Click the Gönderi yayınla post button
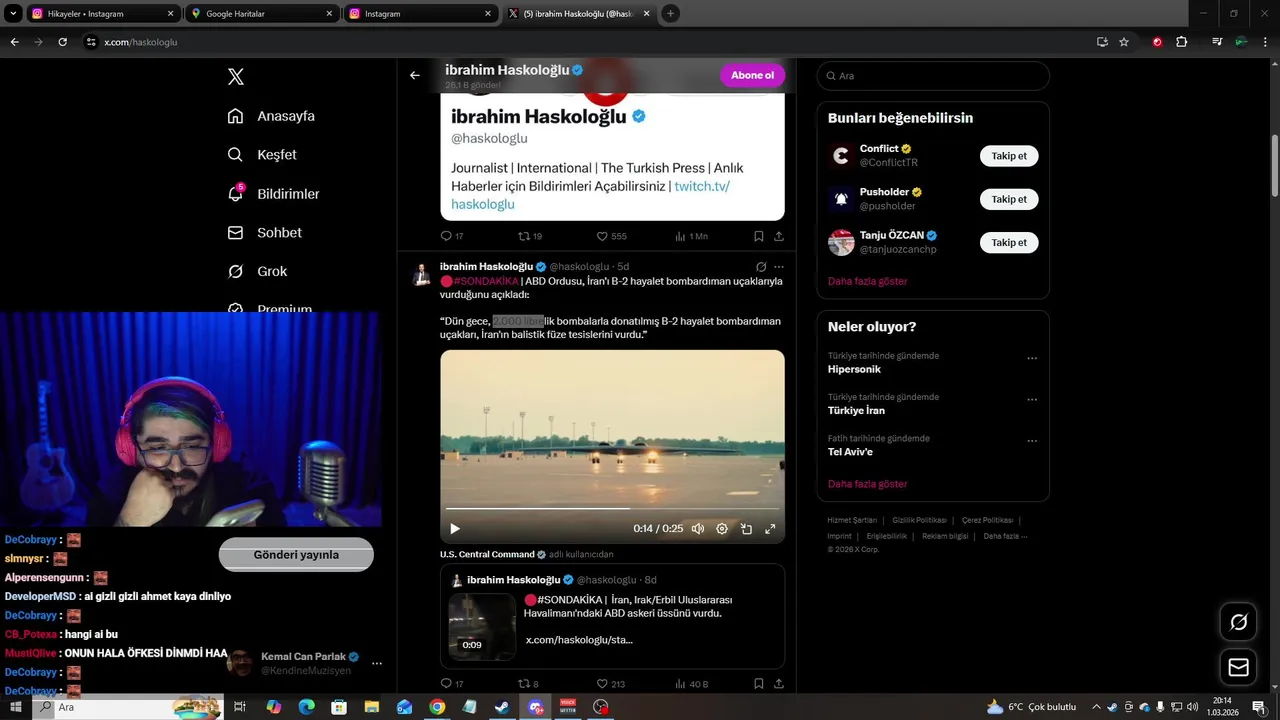 click(x=296, y=555)
